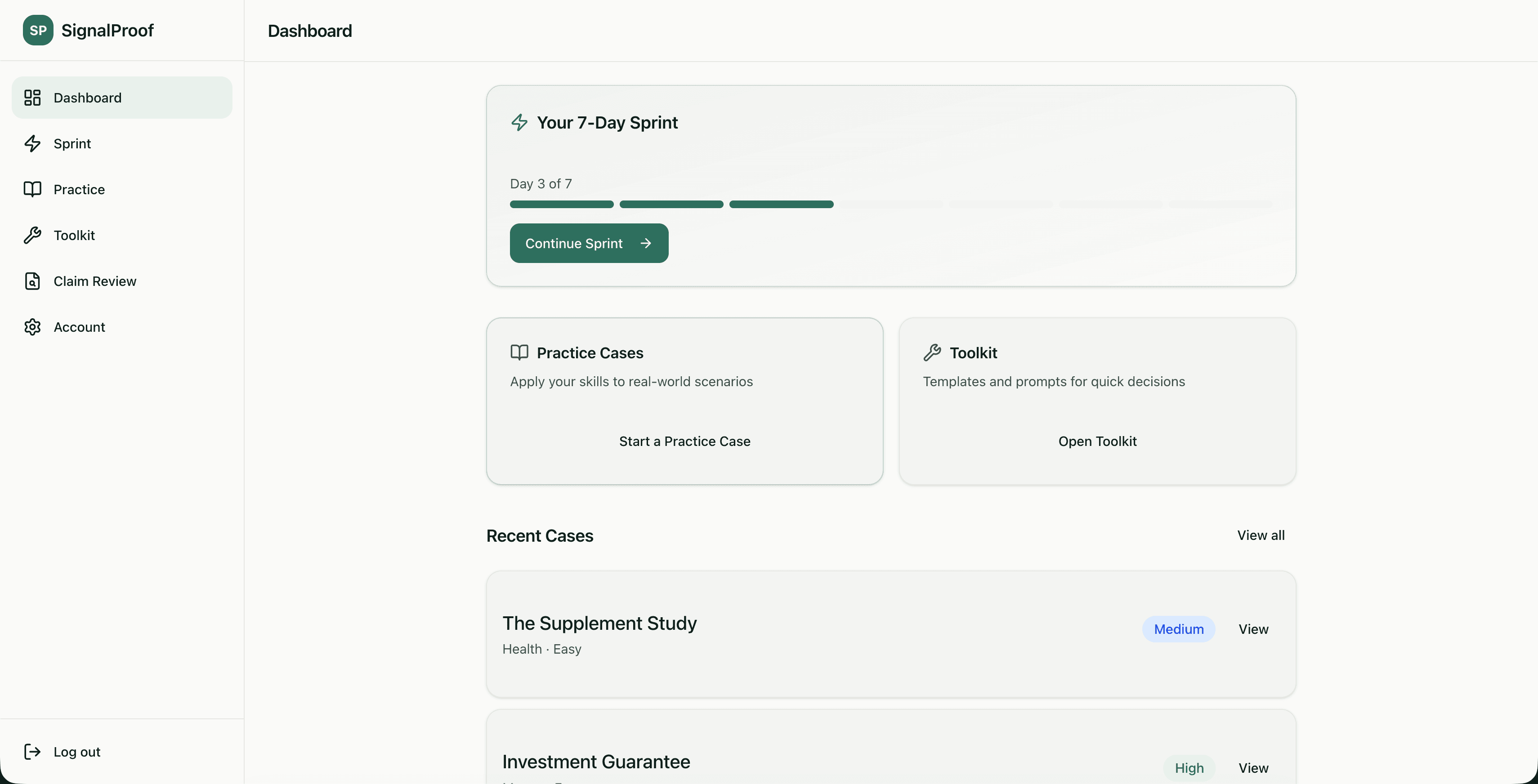
Task: Click the third sprint progress bar segment
Action: (781, 204)
